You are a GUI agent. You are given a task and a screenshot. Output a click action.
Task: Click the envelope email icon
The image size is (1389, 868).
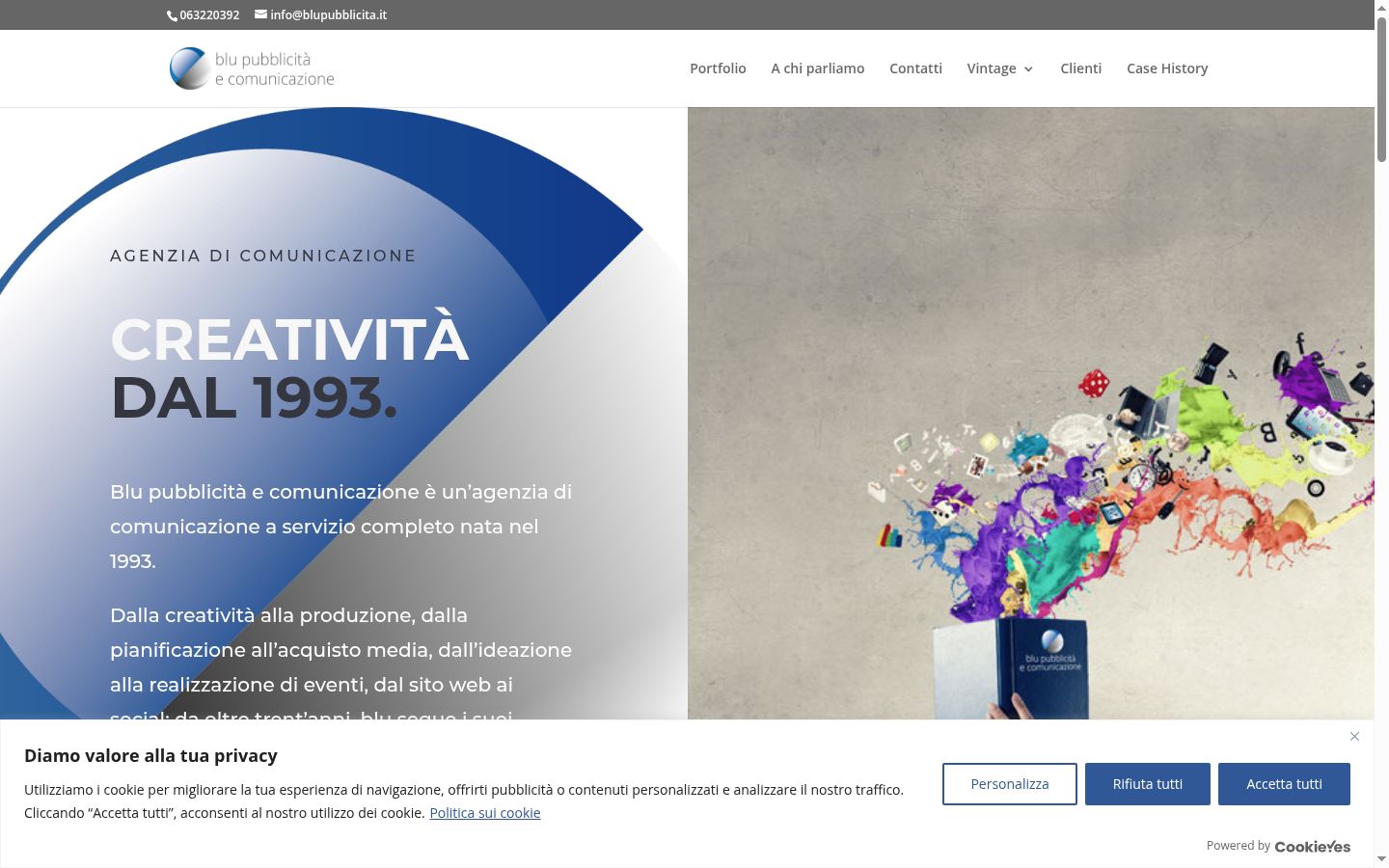(x=260, y=14)
